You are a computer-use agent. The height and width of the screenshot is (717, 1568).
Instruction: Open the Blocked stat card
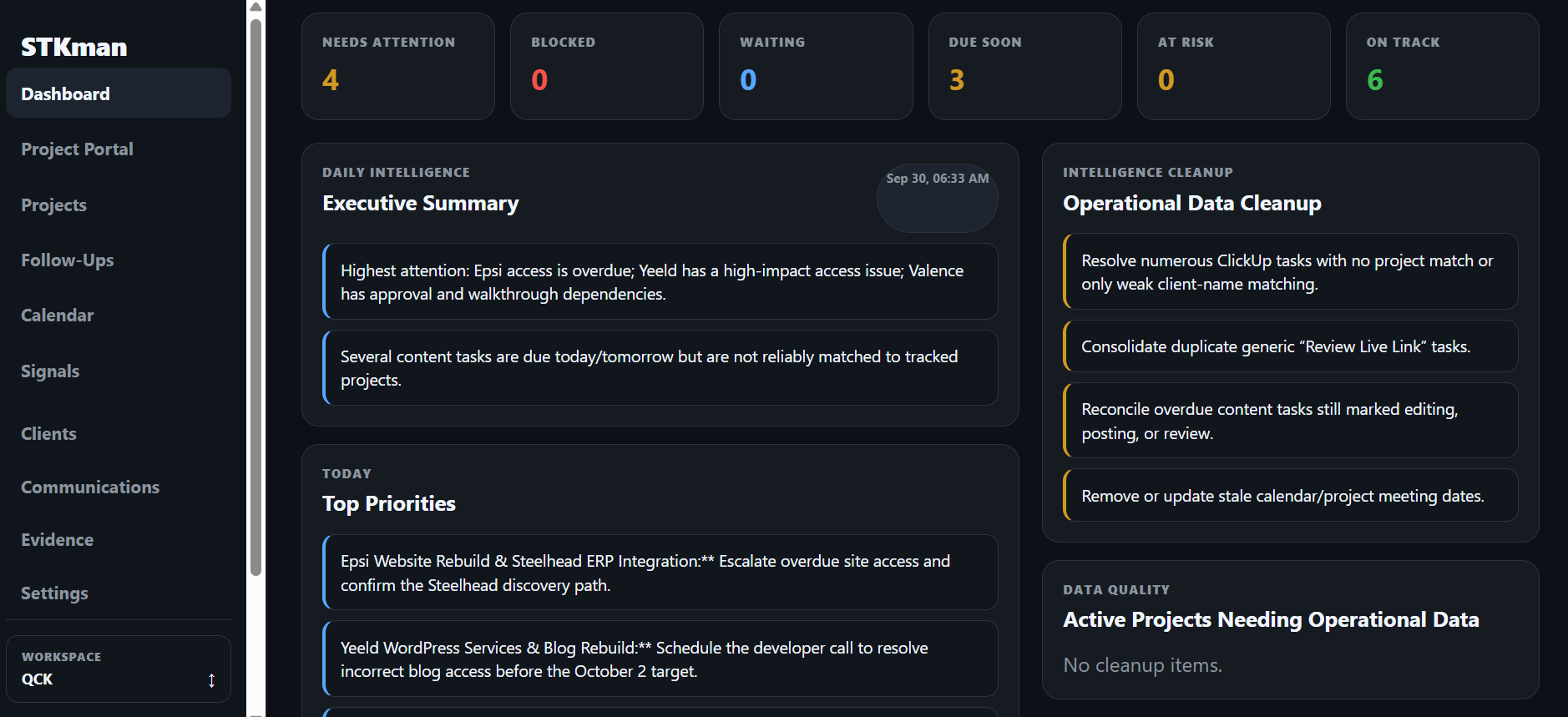(x=607, y=66)
